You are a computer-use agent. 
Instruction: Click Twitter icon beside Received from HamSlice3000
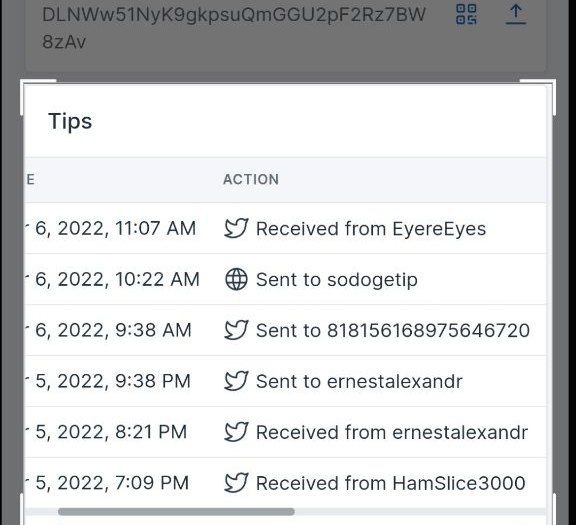tap(236, 482)
